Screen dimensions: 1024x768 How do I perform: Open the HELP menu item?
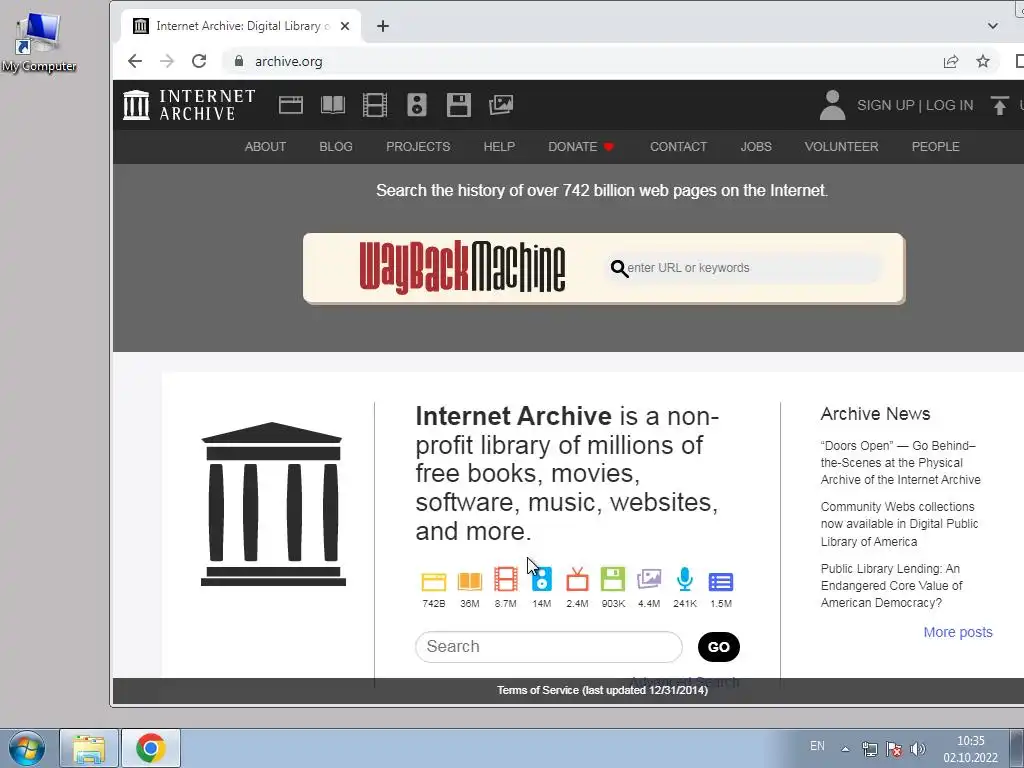[499, 147]
